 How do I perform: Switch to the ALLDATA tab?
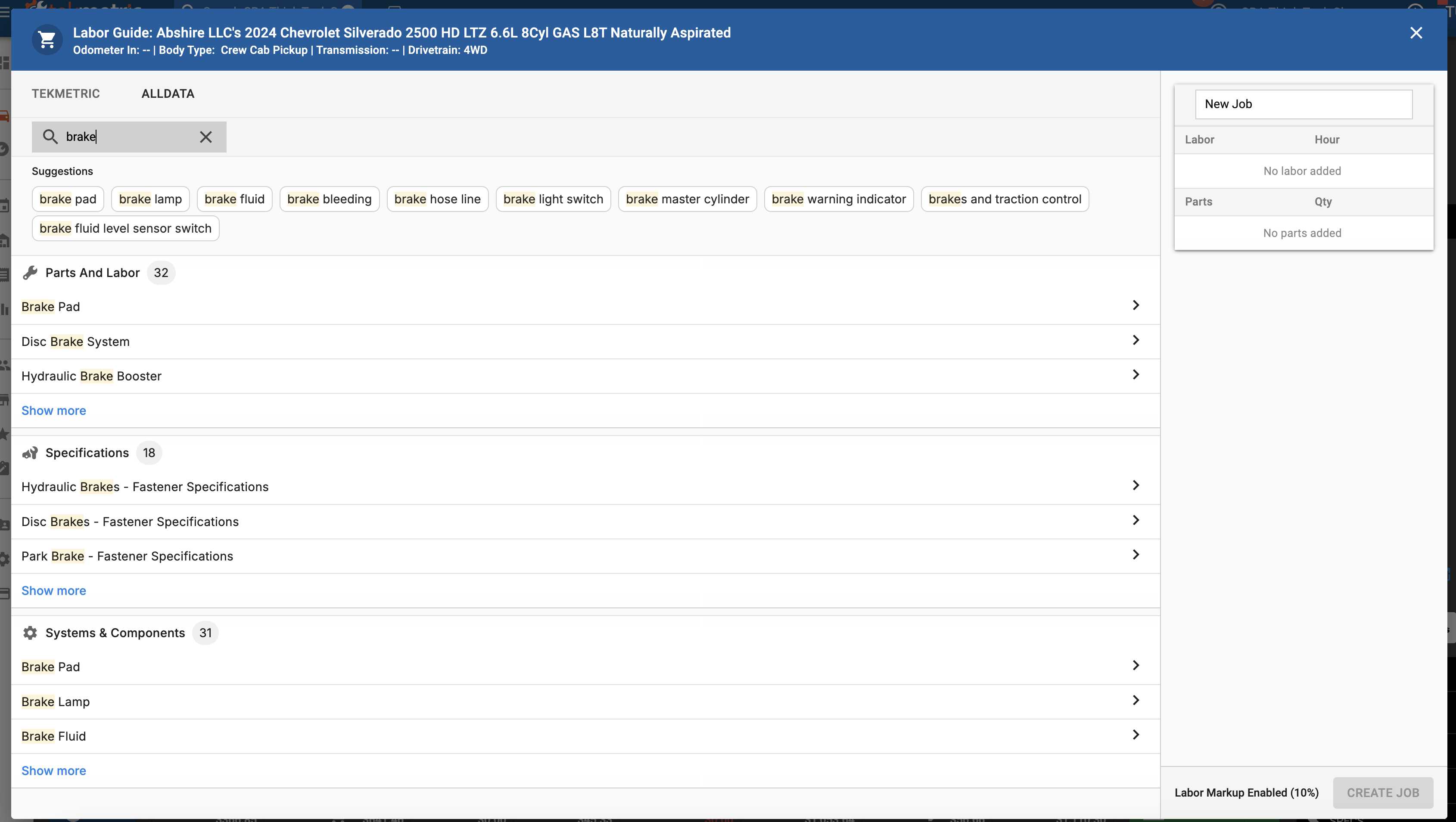168,94
